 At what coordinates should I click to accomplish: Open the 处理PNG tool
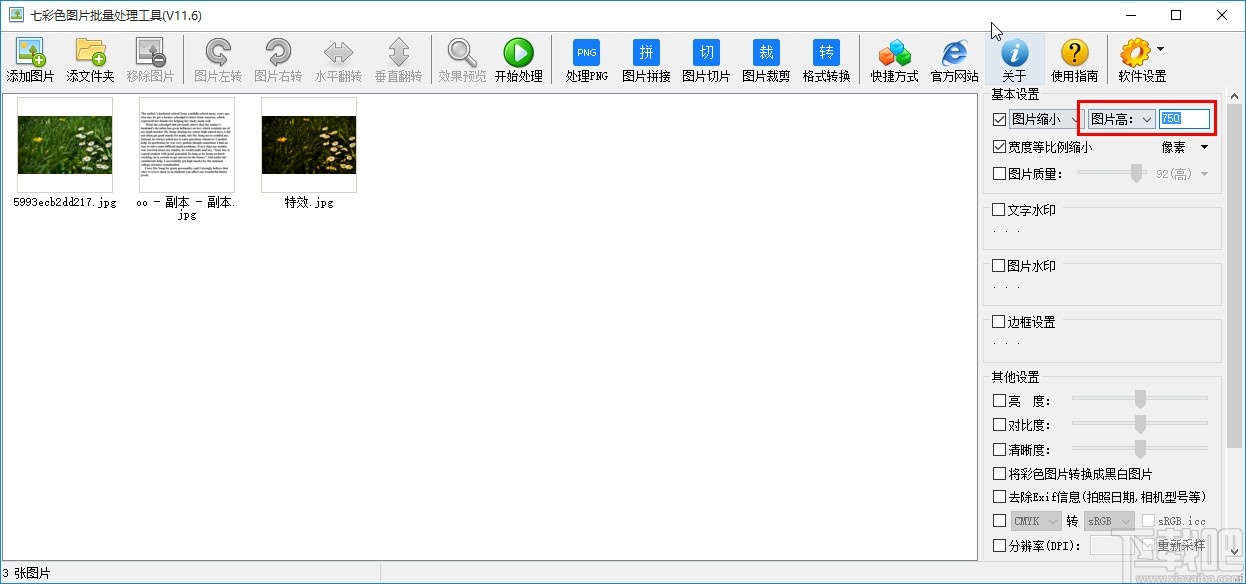(586, 60)
